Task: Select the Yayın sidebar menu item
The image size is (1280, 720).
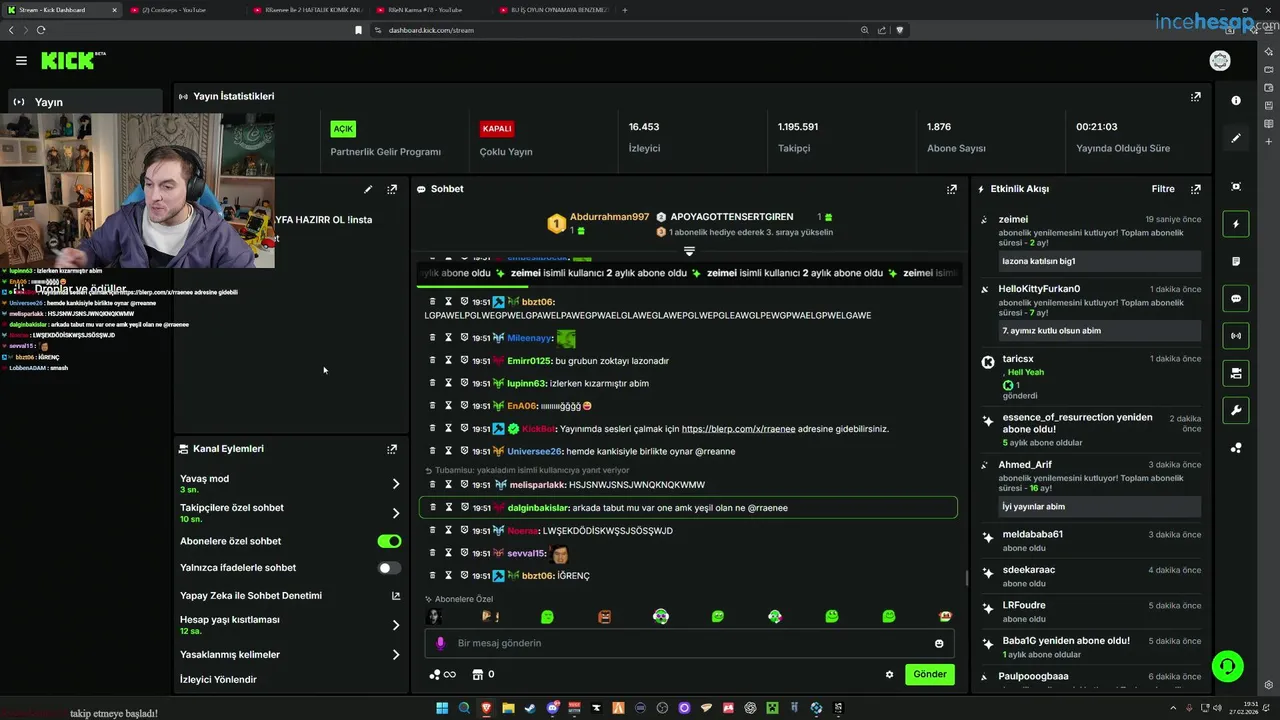Action: (85, 102)
